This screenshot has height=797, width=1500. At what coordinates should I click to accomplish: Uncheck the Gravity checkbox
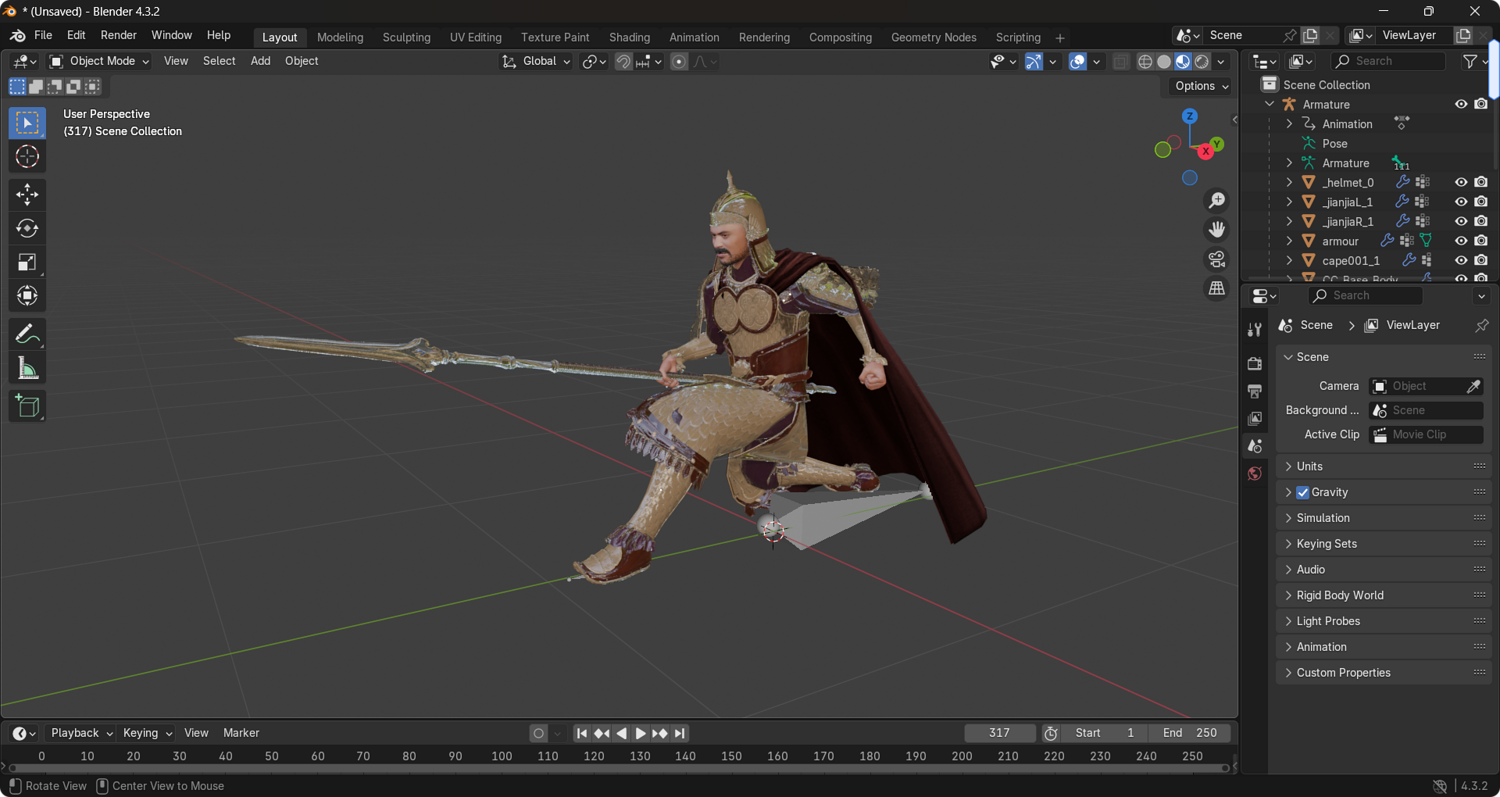point(1303,493)
